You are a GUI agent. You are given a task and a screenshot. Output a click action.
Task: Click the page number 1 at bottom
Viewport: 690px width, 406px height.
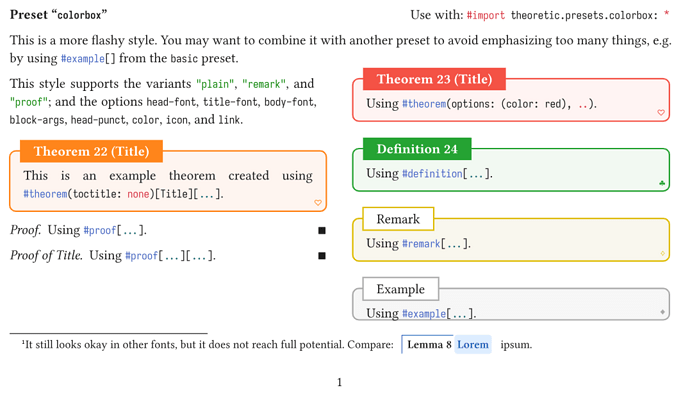click(340, 382)
